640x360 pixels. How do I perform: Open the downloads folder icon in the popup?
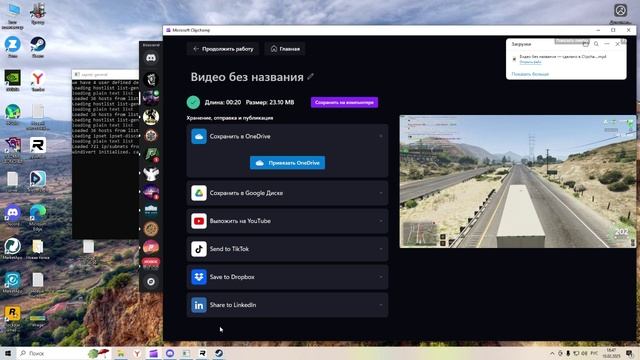pyautogui.click(x=586, y=44)
